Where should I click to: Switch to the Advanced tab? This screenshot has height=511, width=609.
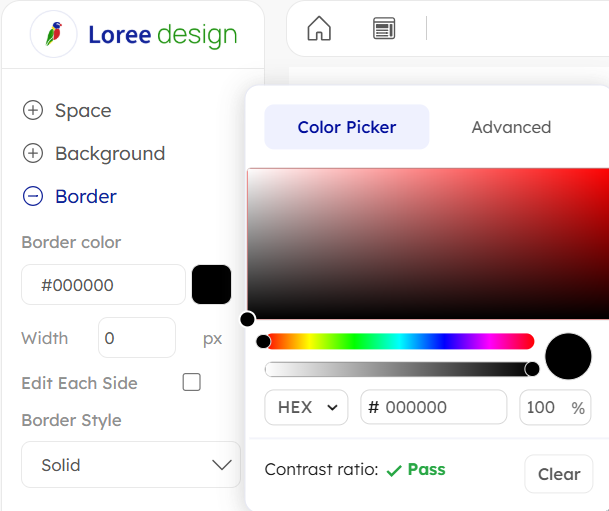point(511,127)
